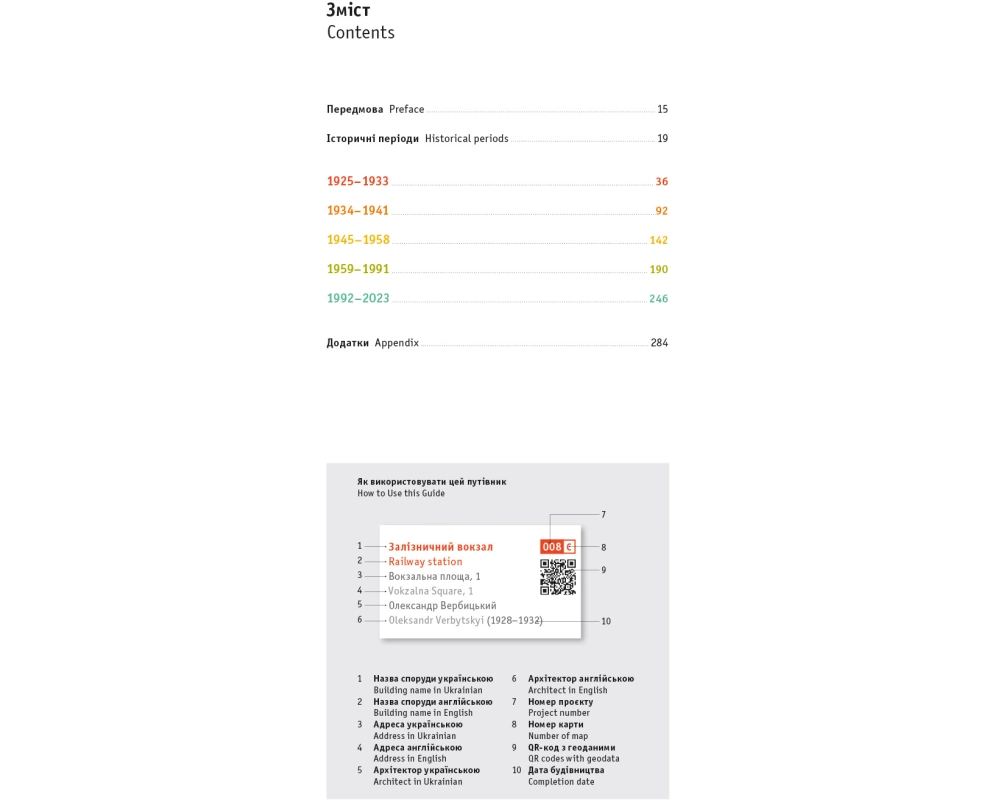This screenshot has width=1000, height=800.
Task: Click the completion date (1928–1932)
Action: click(514, 620)
